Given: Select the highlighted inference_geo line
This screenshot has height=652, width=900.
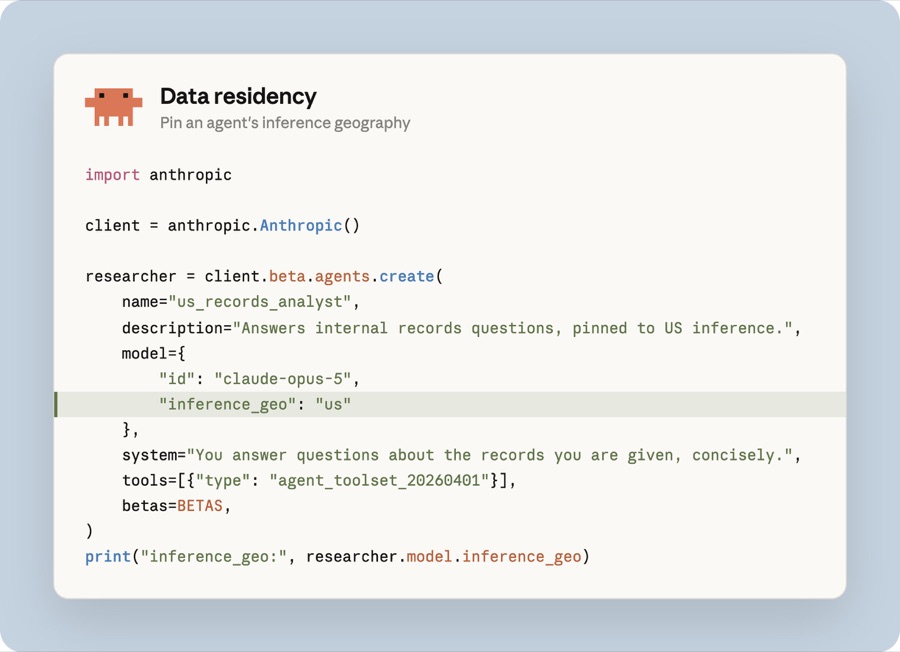Looking at the screenshot, I should click(x=450, y=404).
